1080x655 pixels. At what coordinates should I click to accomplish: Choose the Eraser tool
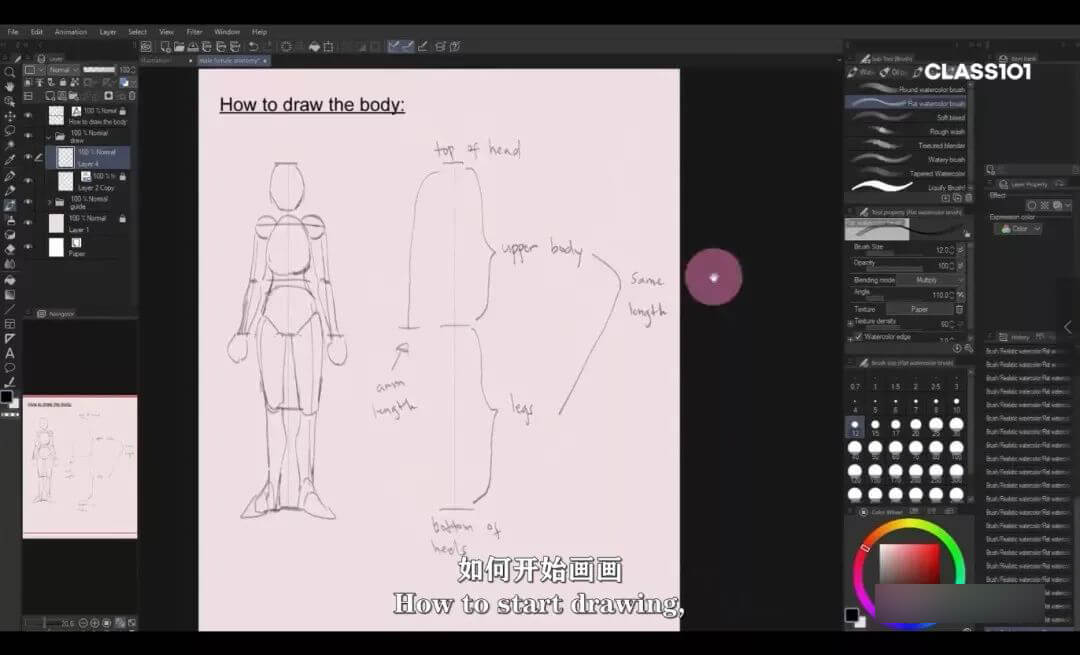point(10,249)
